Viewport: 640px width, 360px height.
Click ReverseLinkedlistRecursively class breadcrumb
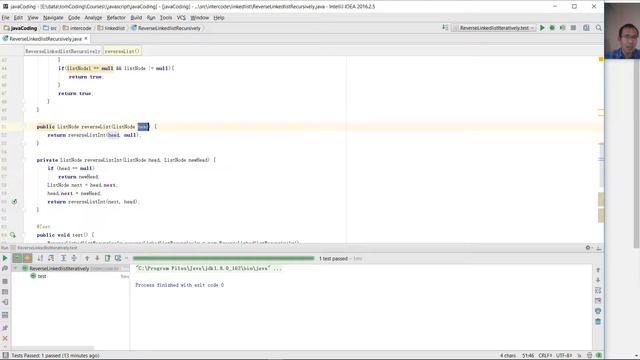(62, 51)
